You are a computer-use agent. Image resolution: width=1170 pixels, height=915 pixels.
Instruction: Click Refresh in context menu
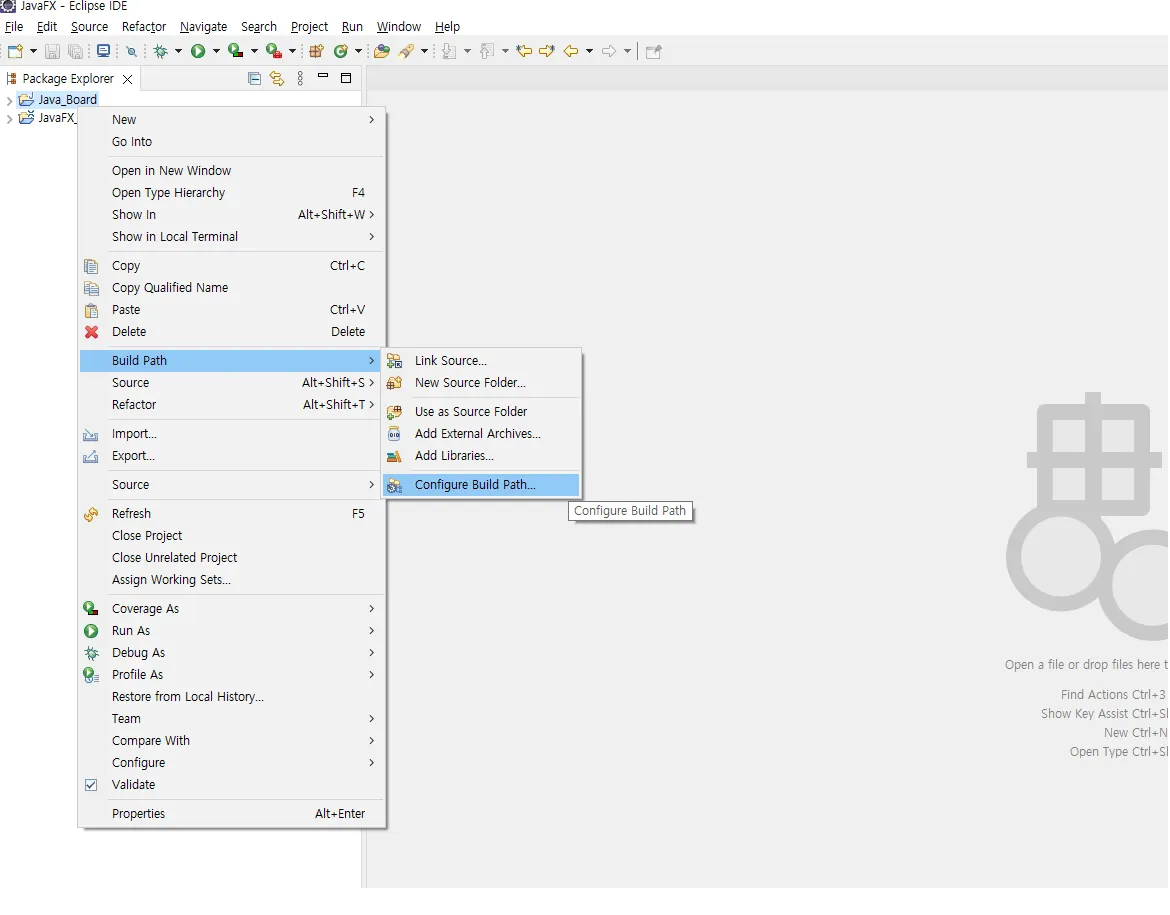(233, 513)
